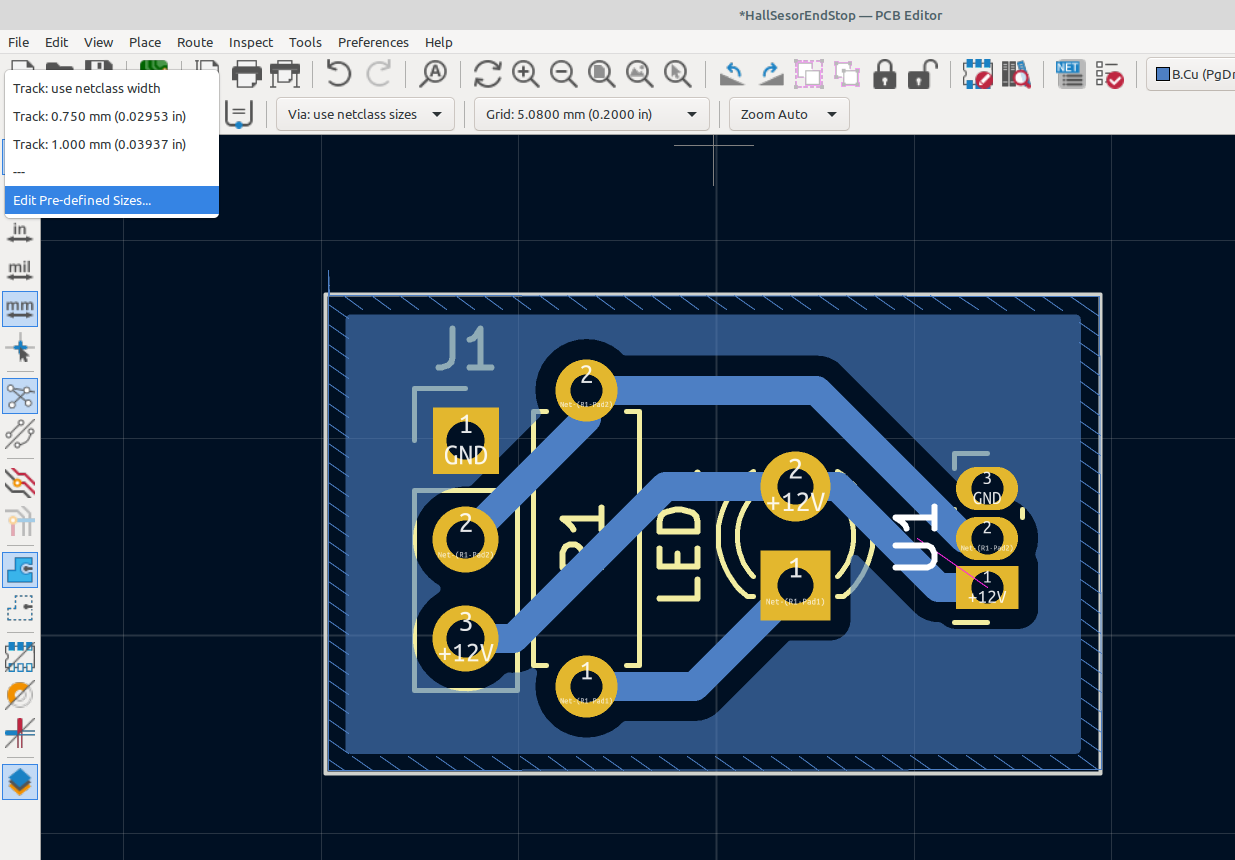Open the Print dialog via printer icon
The width and height of the screenshot is (1235, 860).
pyautogui.click(x=247, y=74)
